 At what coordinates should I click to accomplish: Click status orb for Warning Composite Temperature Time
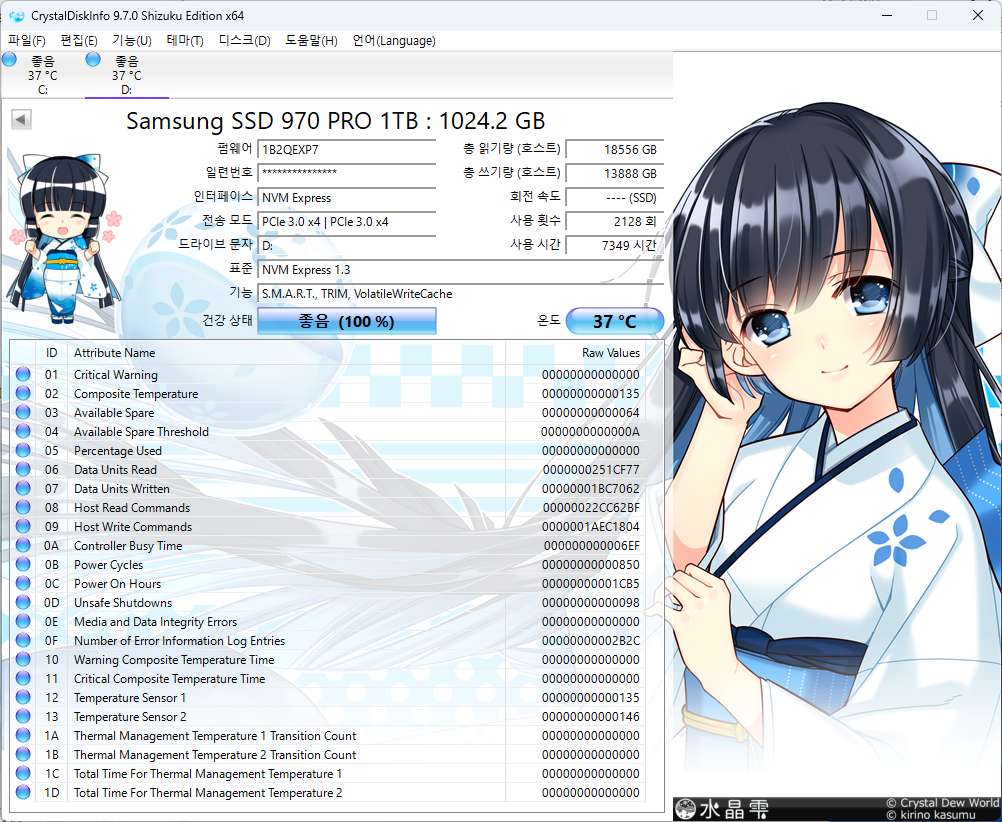tap(23, 659)
